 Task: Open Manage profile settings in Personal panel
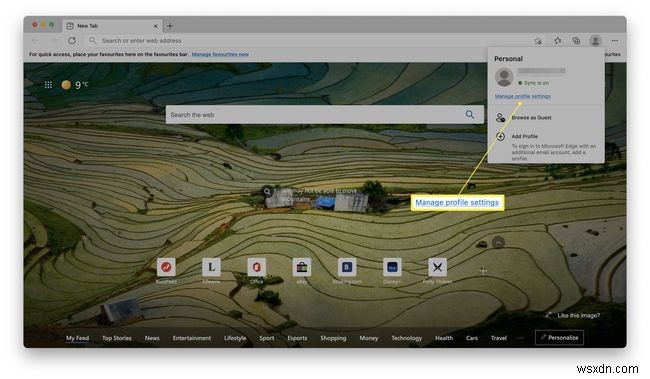pyautogui.click(x=522, y=96)
